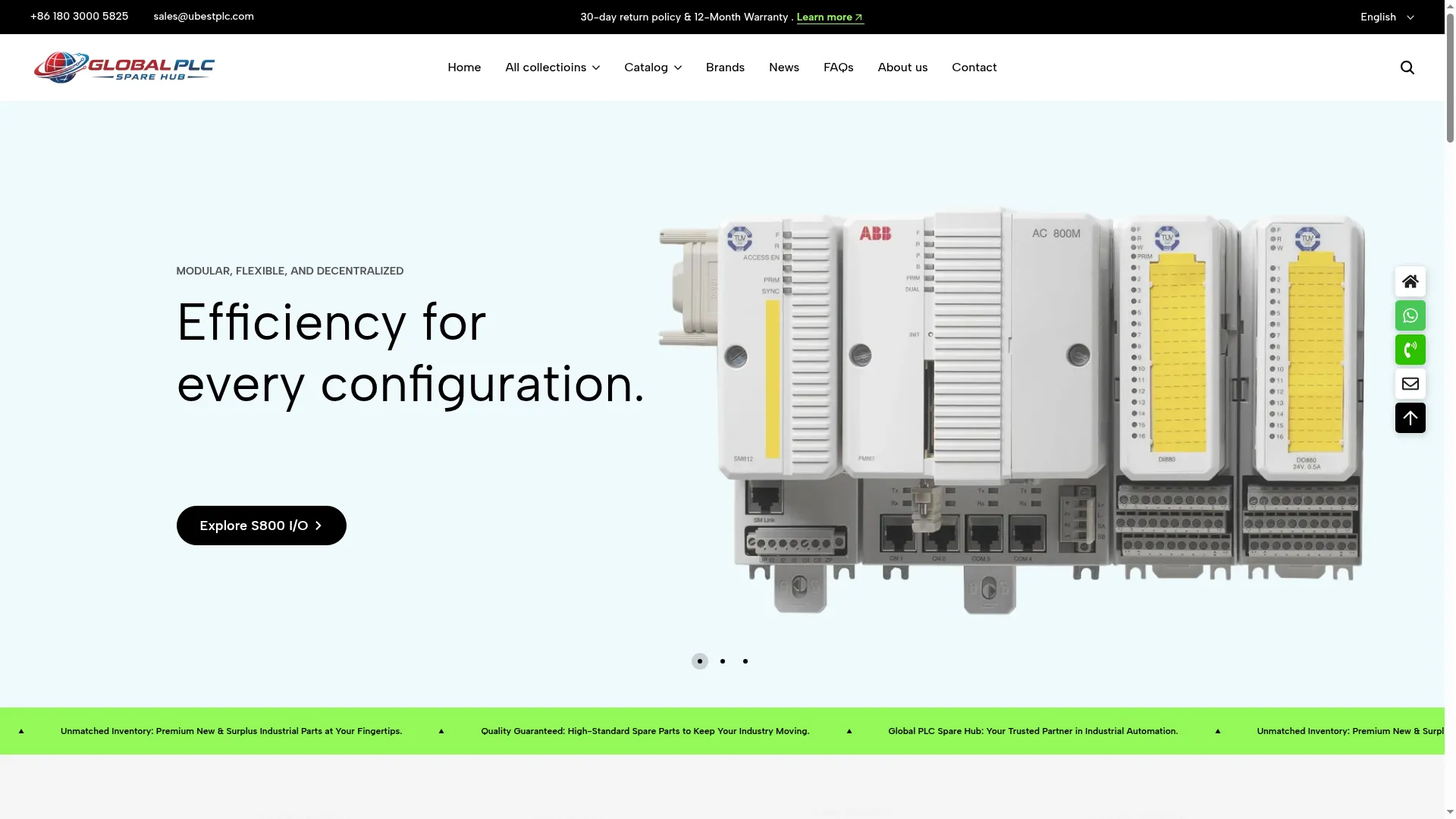Click the floating email envelope icon
This screenshot has height=819, width=1456.
pyautogui.click(x=1410, y=384)
